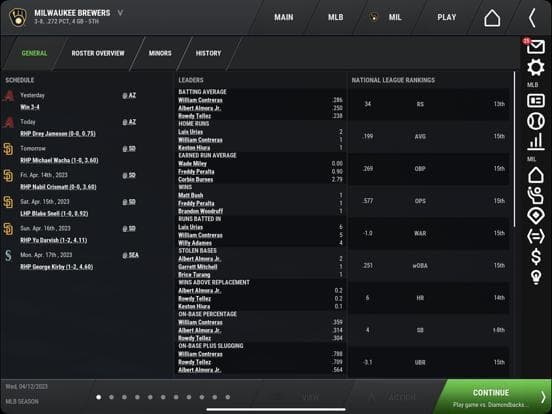Open the MLB menu in top bar
The width and height of the screenshot is (552, 414).
[335, 17]
